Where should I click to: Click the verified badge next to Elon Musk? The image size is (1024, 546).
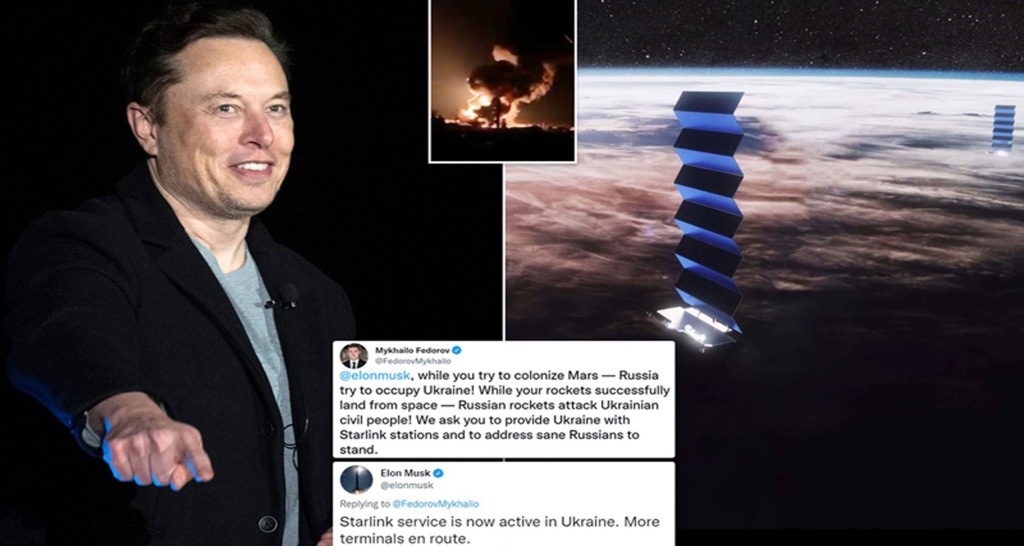tap(439, 473)
